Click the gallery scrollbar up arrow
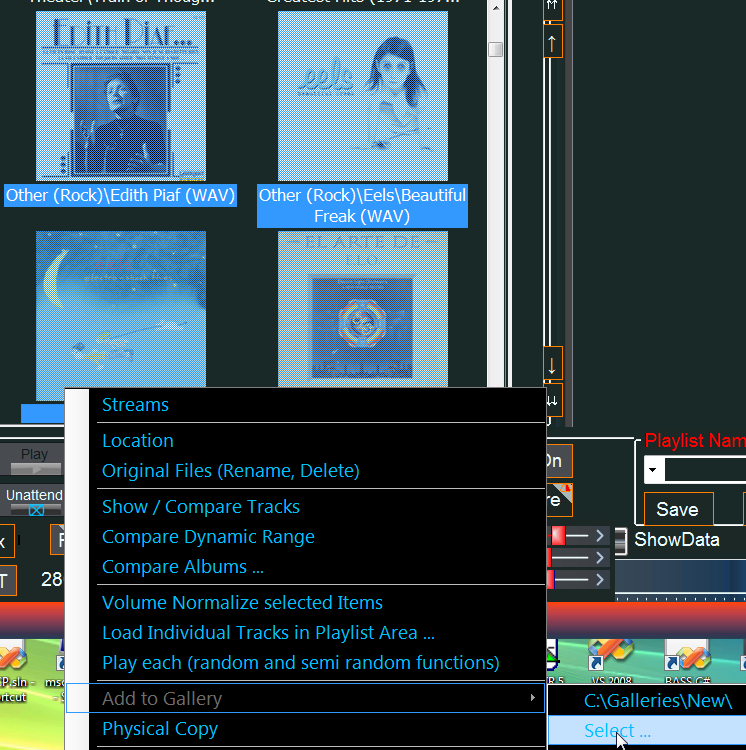Screen dimensions: 746x750 click(496, 8)
